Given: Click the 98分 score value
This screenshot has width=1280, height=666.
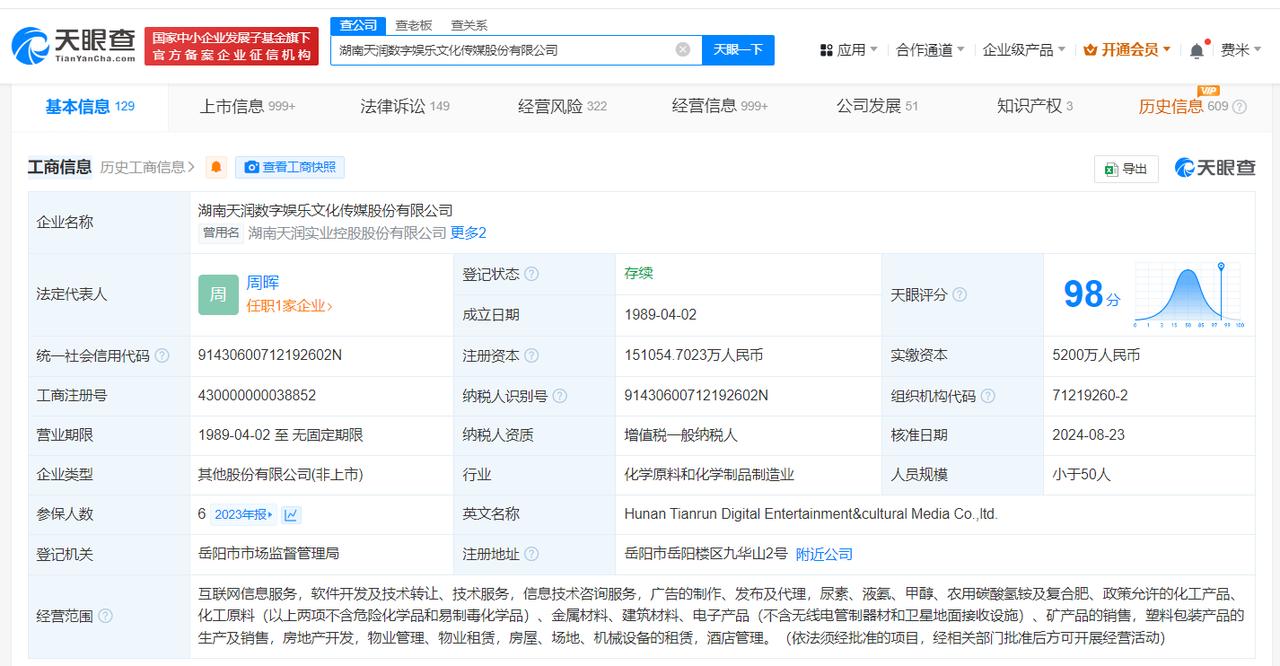Looking at the screenshot, I should tap(1091, 294).
